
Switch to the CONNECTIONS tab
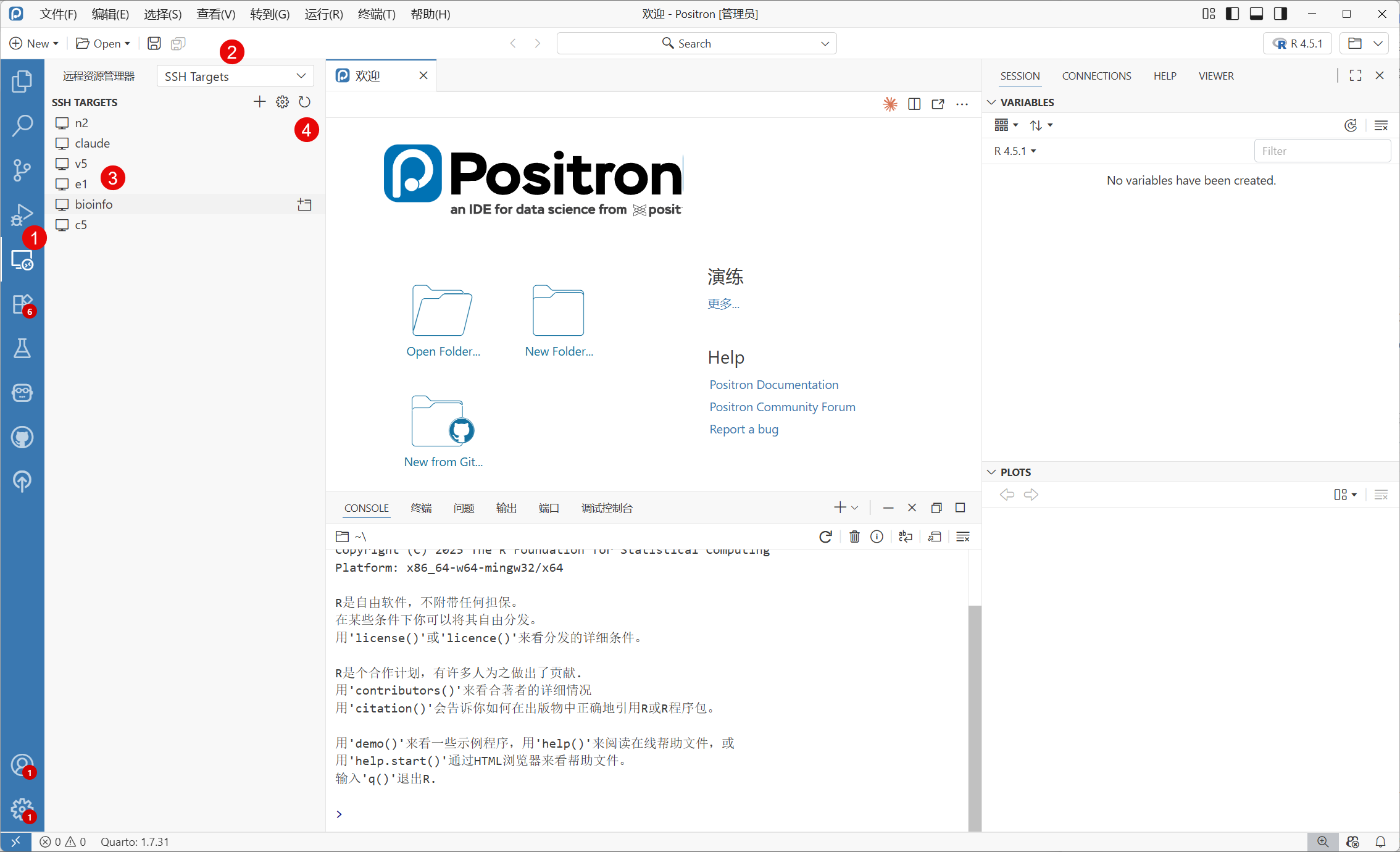1096,76
